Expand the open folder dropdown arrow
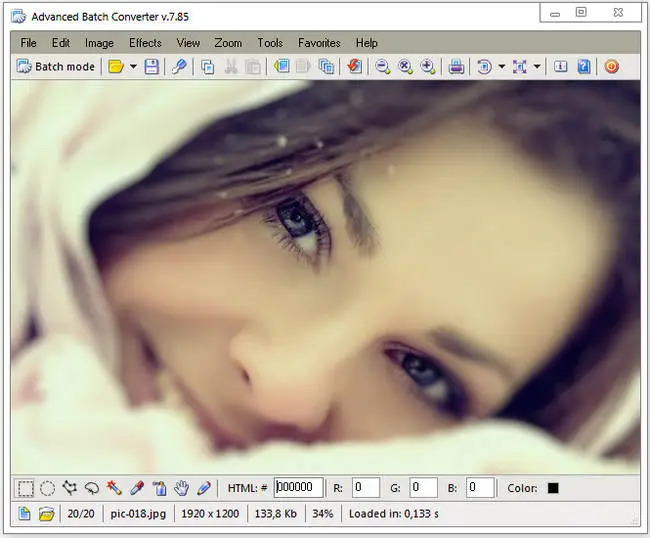 pyautogui.click(x=133, y=67)
